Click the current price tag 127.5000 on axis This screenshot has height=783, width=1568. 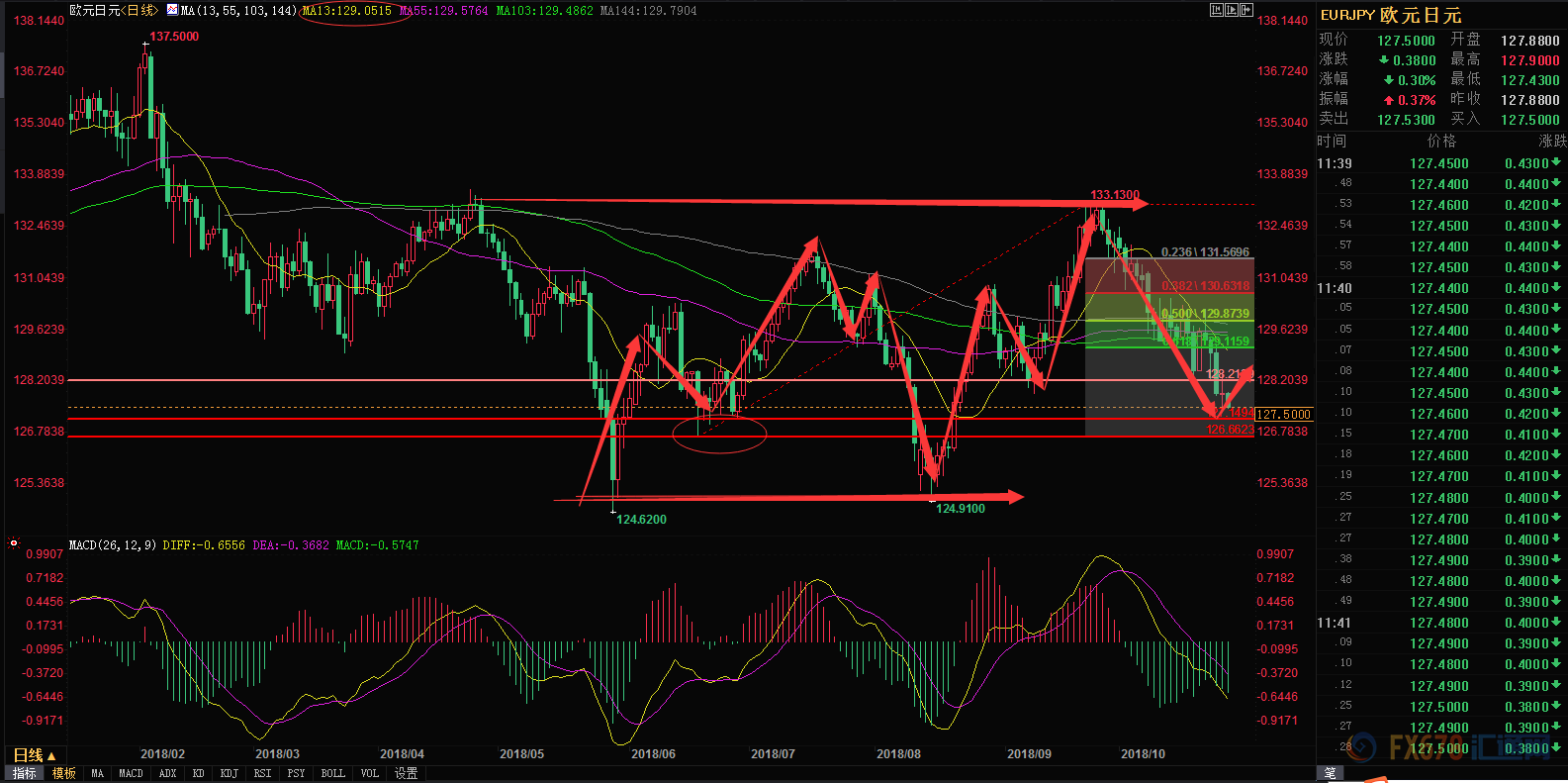click(1283, 415)
